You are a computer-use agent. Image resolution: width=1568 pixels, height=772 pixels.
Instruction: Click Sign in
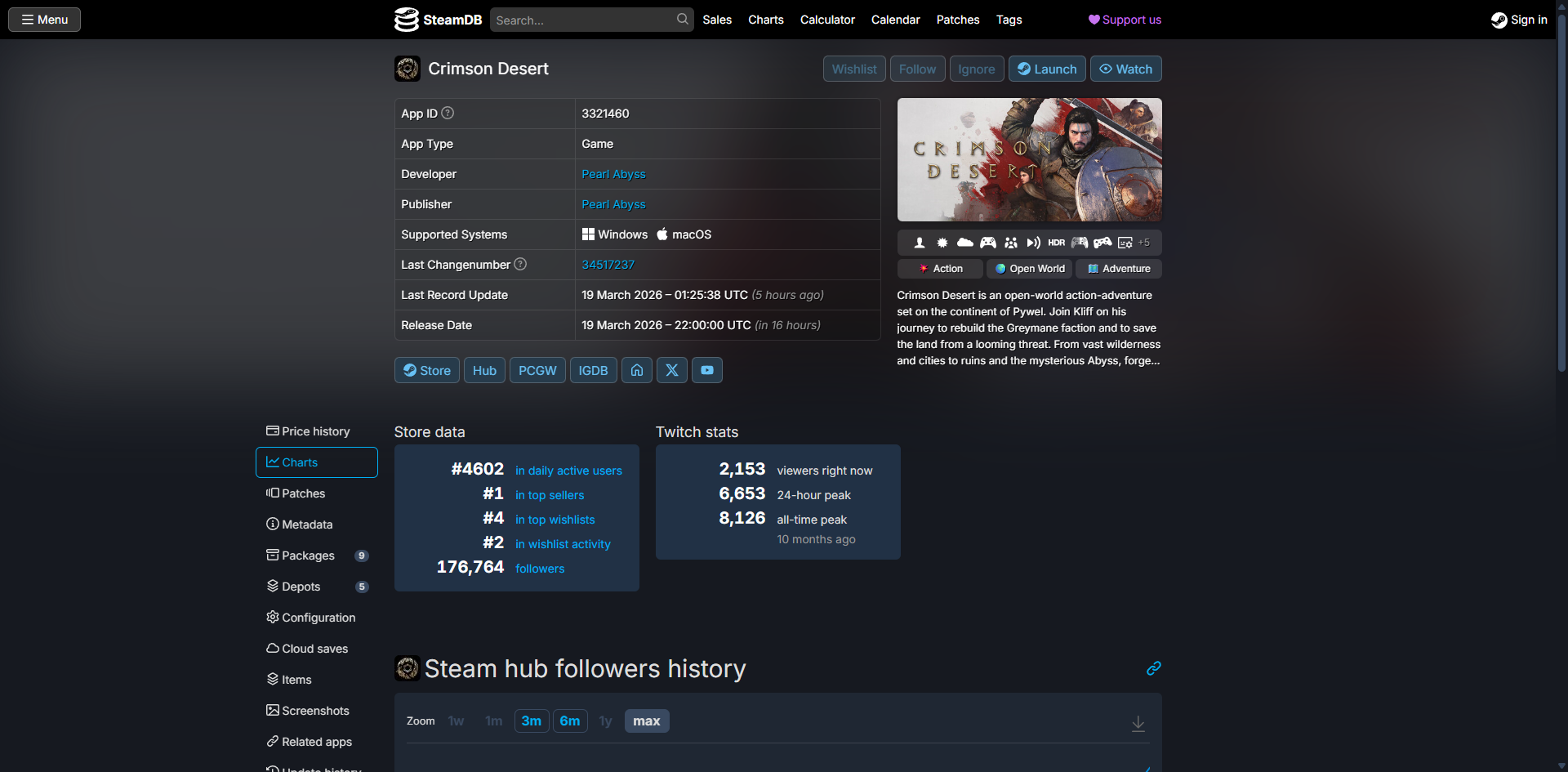click(1519, 20)
